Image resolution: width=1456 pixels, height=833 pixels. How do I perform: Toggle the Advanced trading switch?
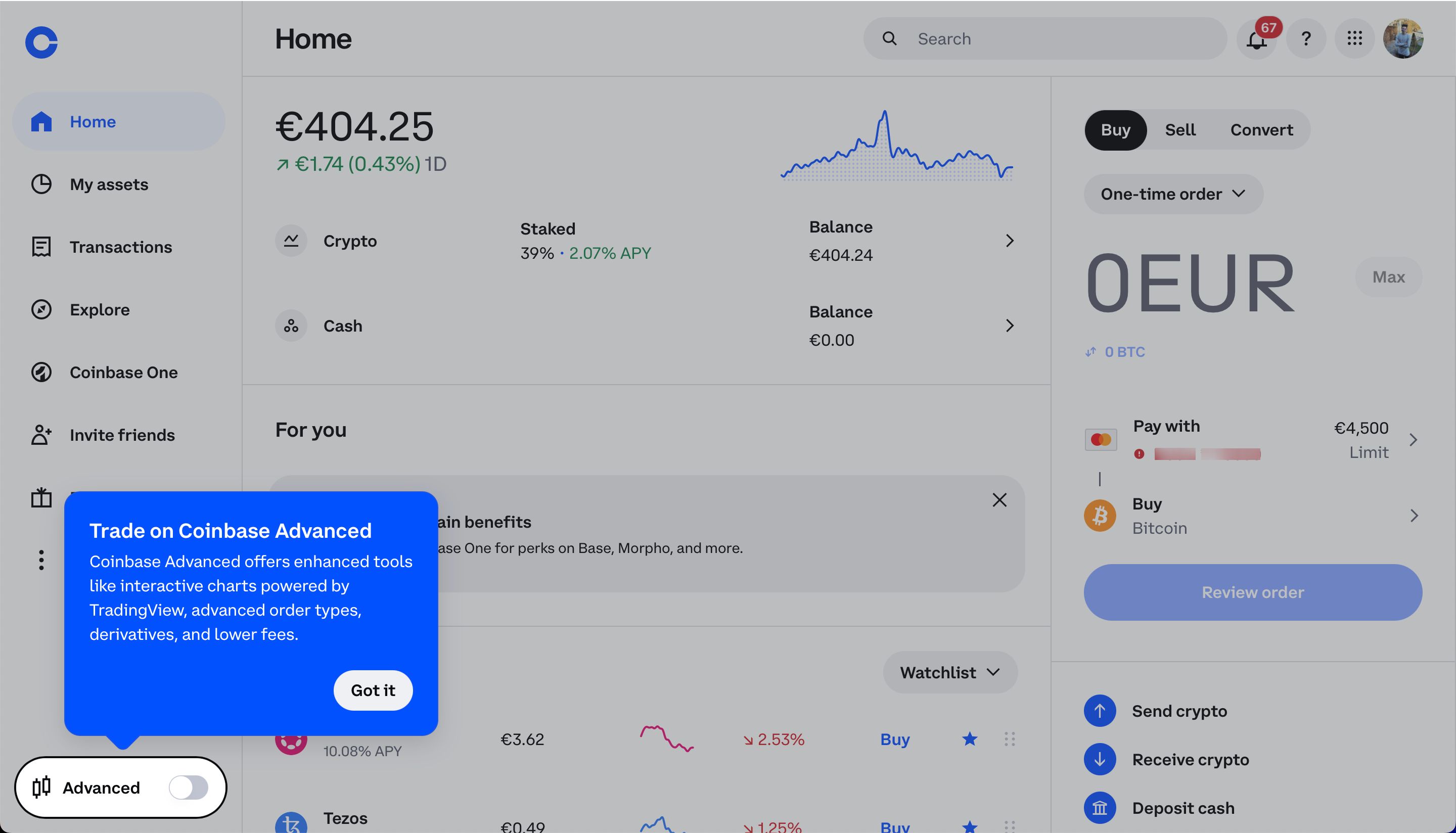coord(188,787)
